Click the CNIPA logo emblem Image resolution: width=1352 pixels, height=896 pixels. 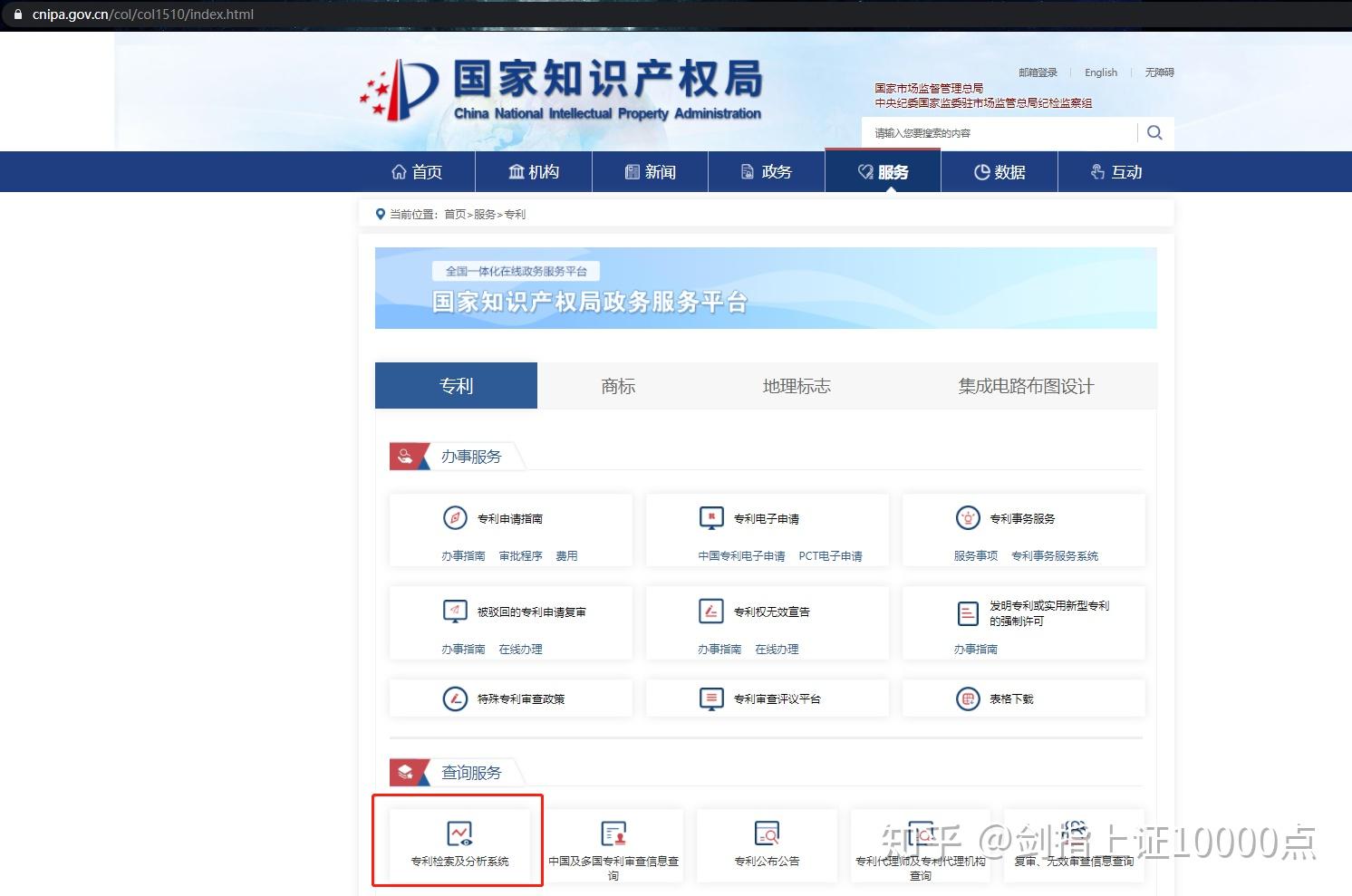coord(400,91)
